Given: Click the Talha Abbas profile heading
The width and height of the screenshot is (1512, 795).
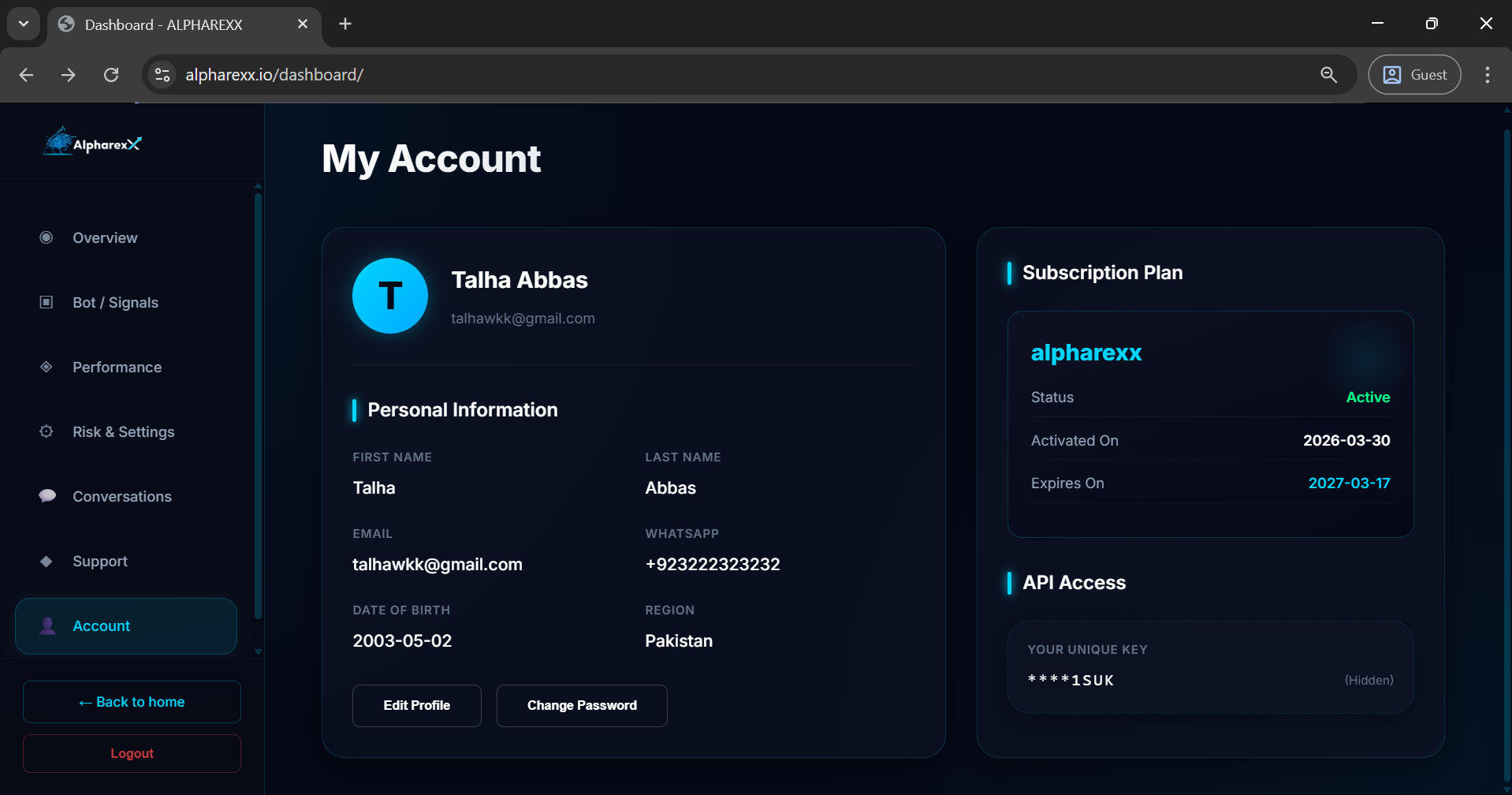Looking at the screenshot, I should [520, 280].
